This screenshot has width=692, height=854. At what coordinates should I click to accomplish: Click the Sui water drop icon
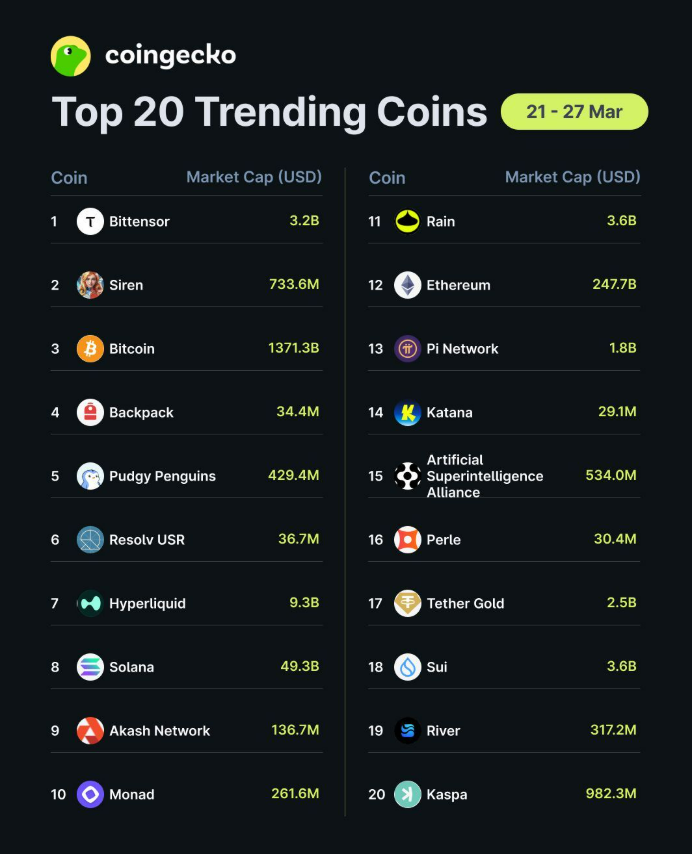(407, 667)
